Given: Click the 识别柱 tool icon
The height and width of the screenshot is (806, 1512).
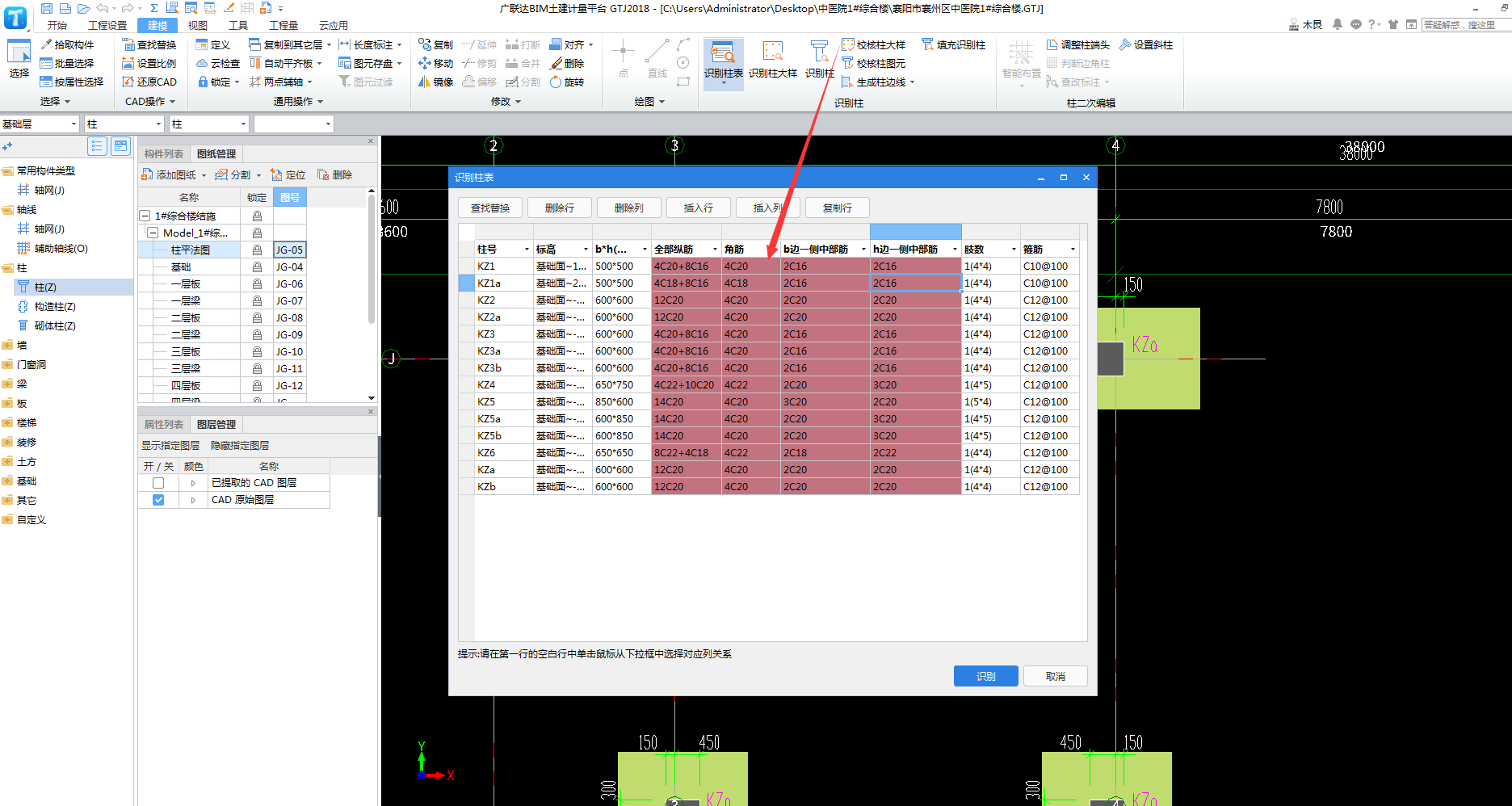Looking at the screenshot, I should click(x=819, y=52).
